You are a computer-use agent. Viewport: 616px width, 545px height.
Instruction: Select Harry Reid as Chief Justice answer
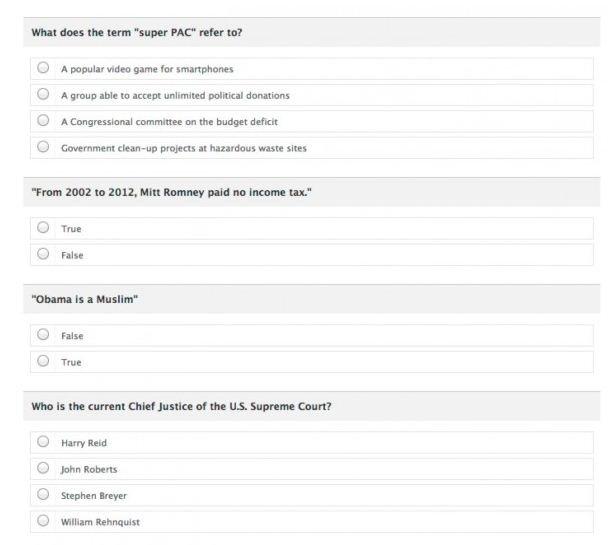coord(43,442)
